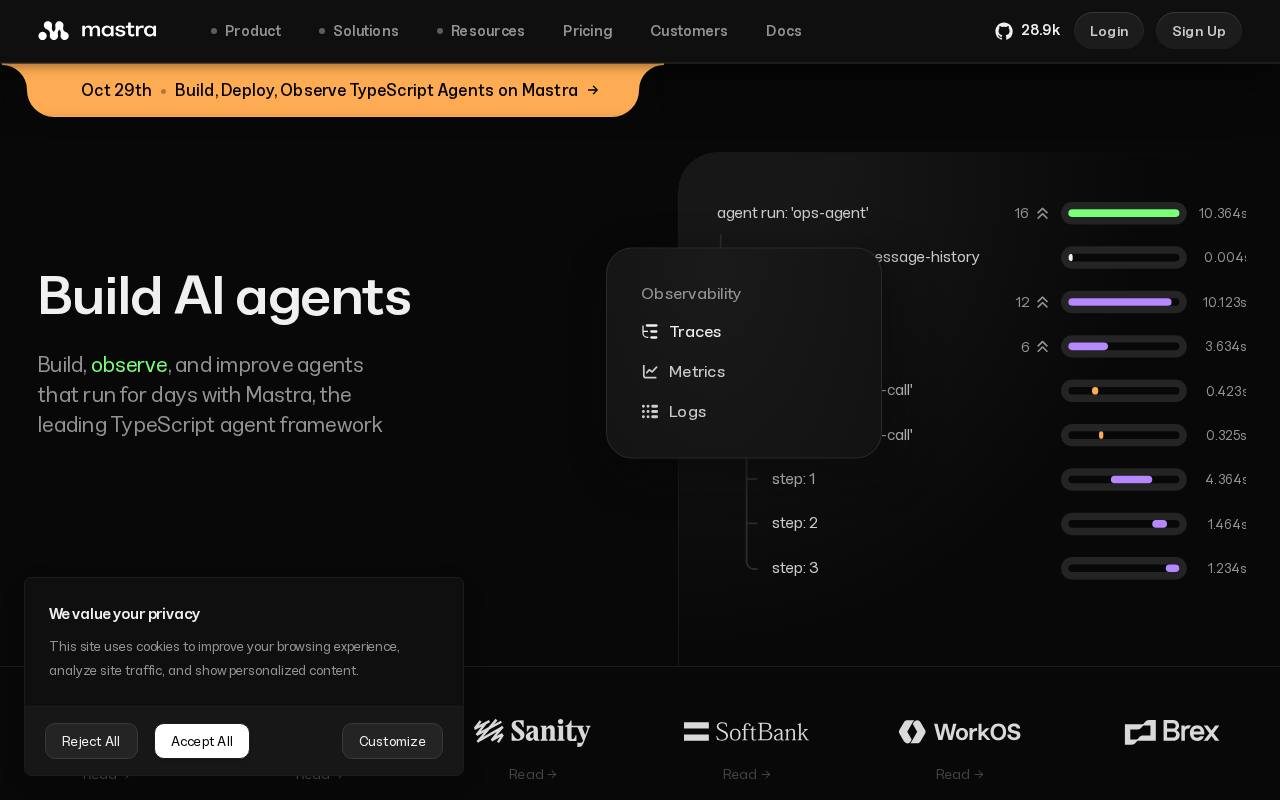Image resolution: width=1280 pixels, height=800 pixels.
Task: Open the GitHub icon link
Action: 1004,31
